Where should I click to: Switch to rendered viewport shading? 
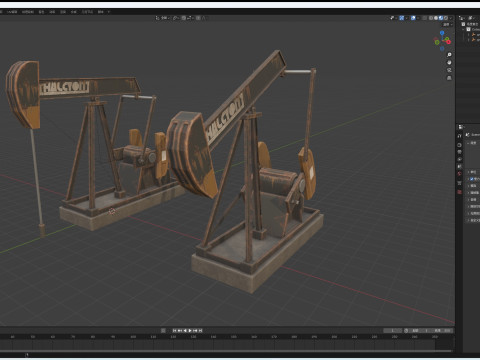(446, 18)
